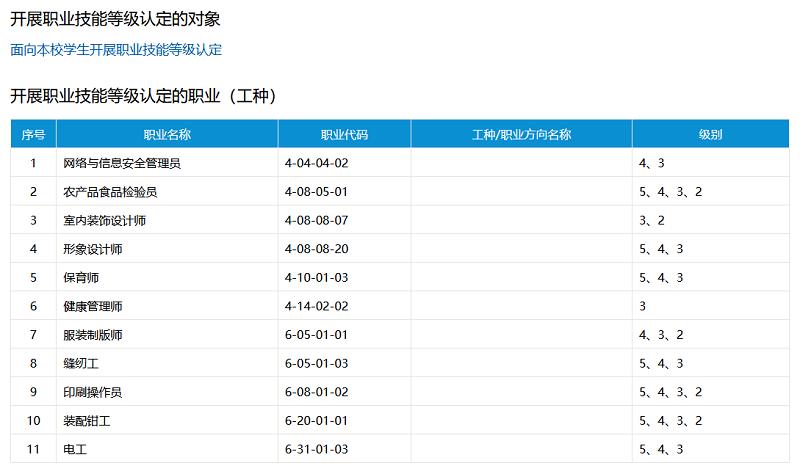Click occupation code 4-04-04-02
This screenshot has height=474, width=800.
[316, 162]
